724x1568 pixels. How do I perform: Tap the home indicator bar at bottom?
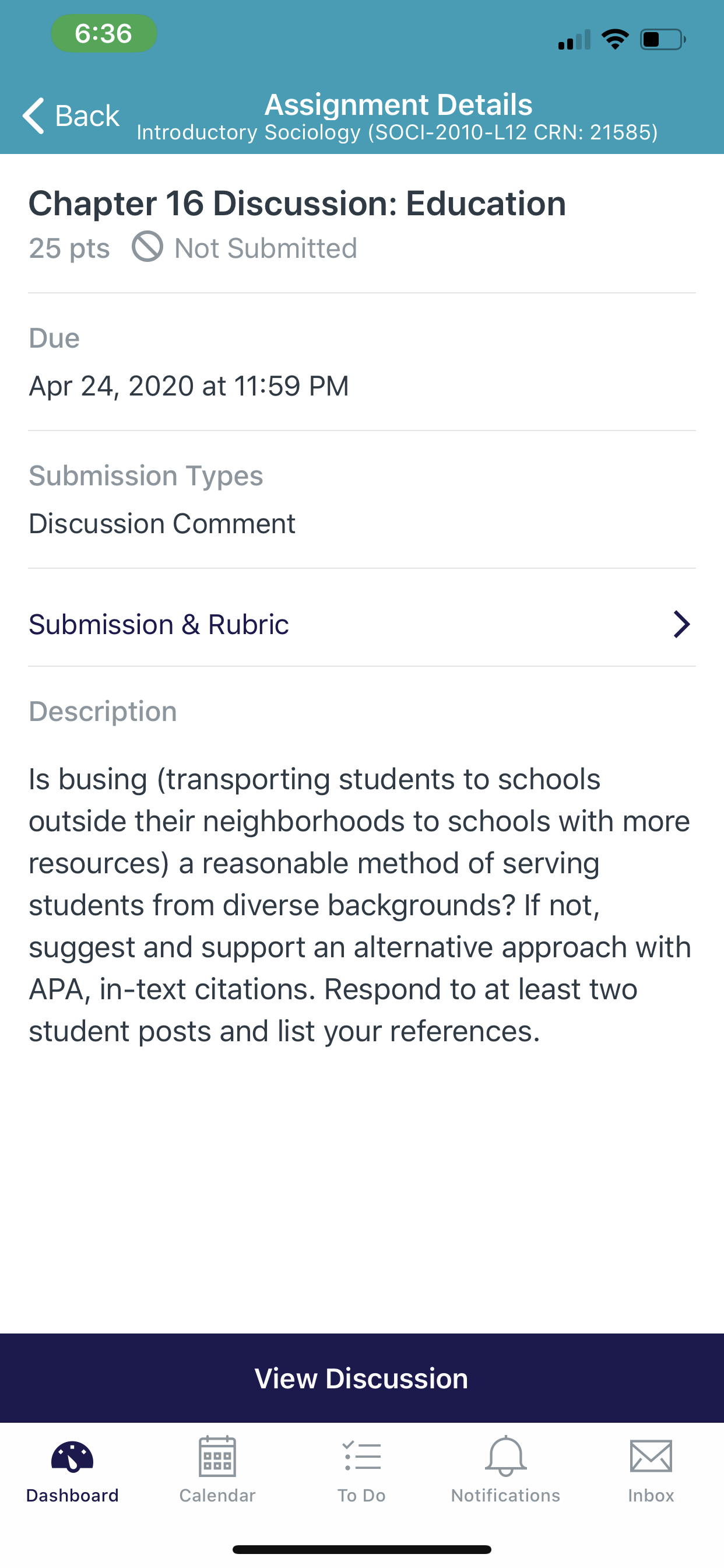[362, 1549]
